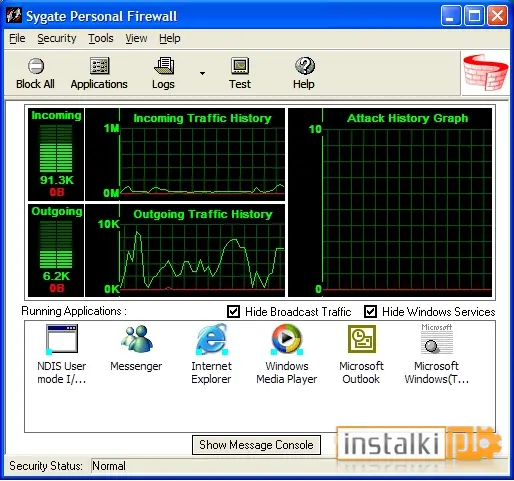Close the Sygate Personal Firewall window
This screenshot has width=514, height=481.
497,15
